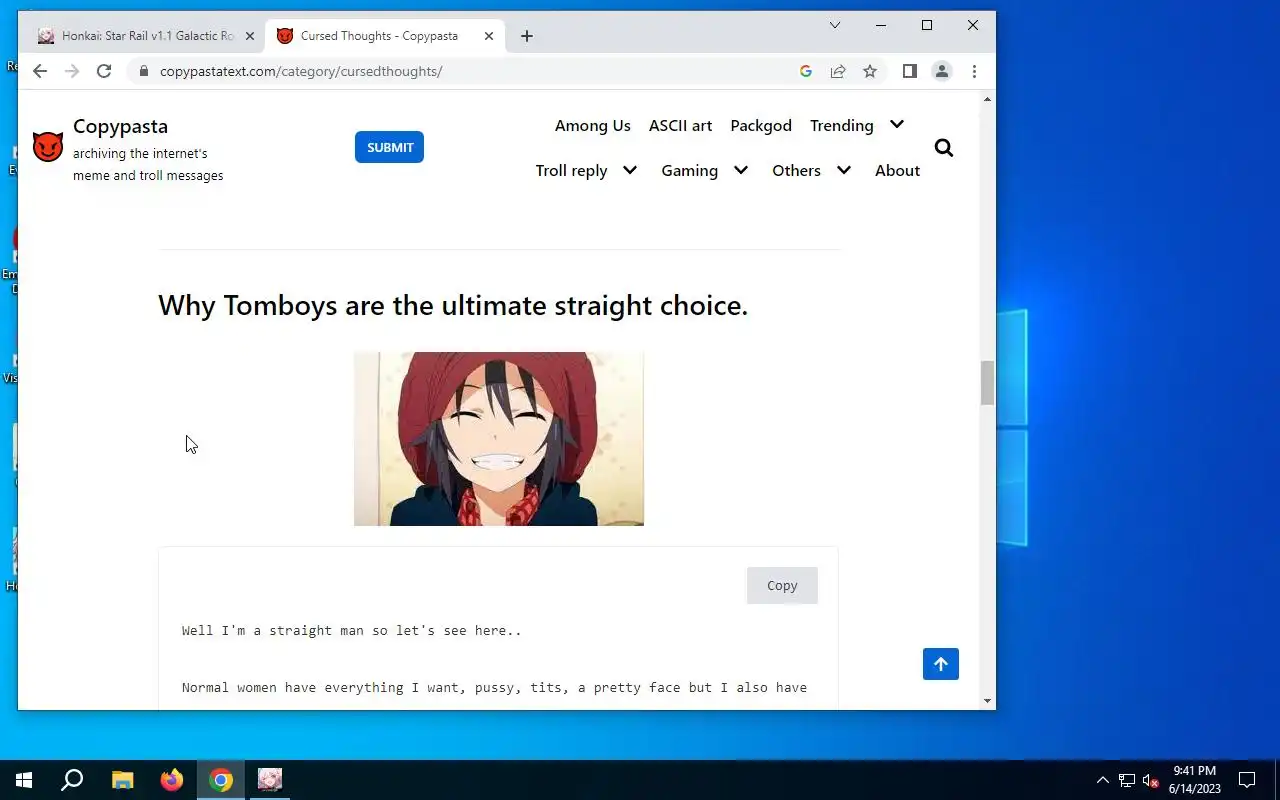Click the Troll reply menu label
This screenshot has width=1280, height=800.
571,170
